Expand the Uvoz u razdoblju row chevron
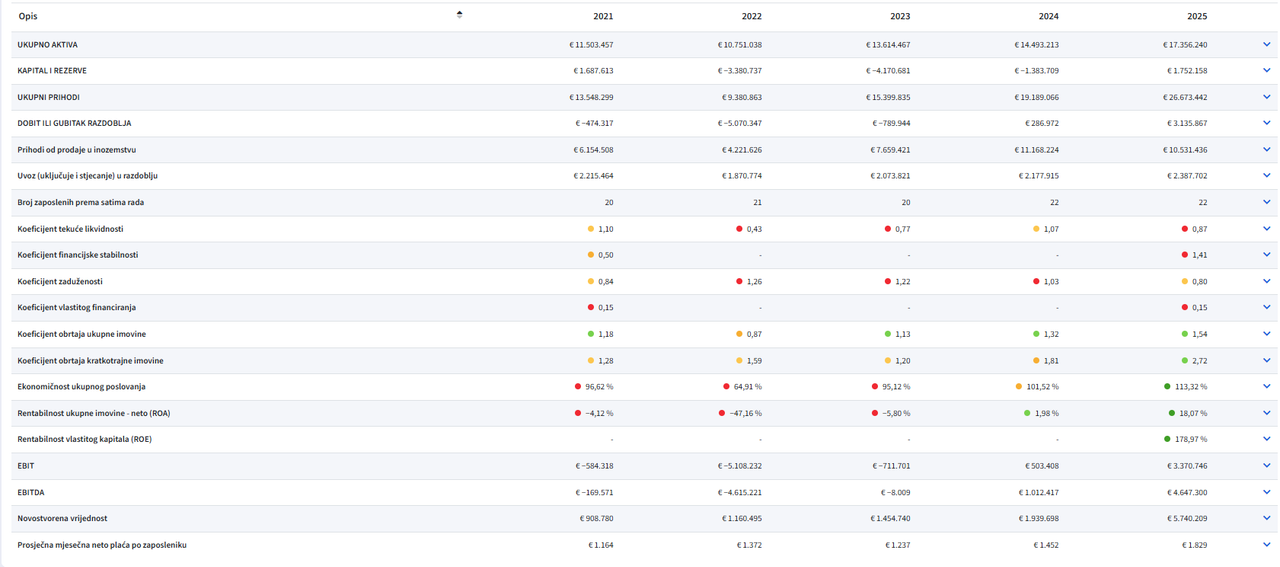This screenshot has width=1280, height=567. [x=1266, y=175]
